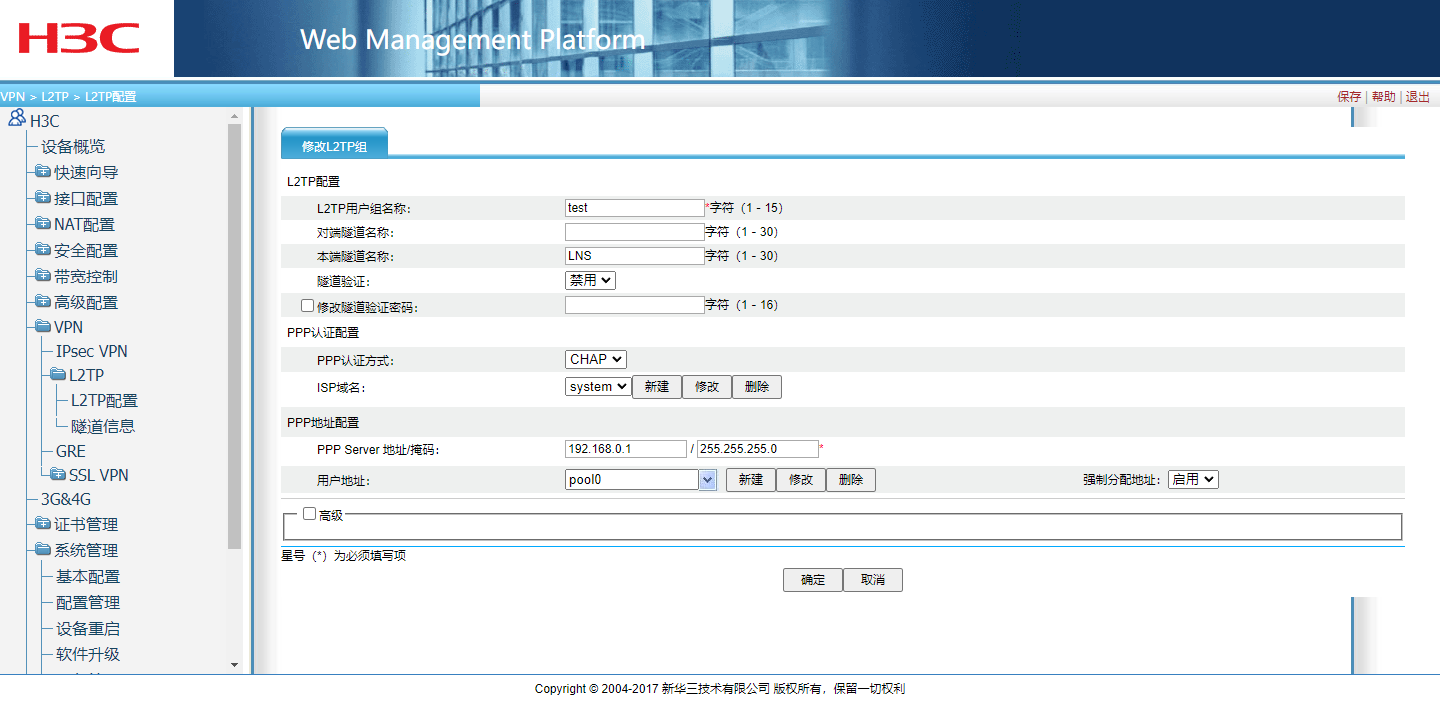Open the 强制分配地址 dropdown
Viewport: 1440px width, 701px height.
(1193, 480)
